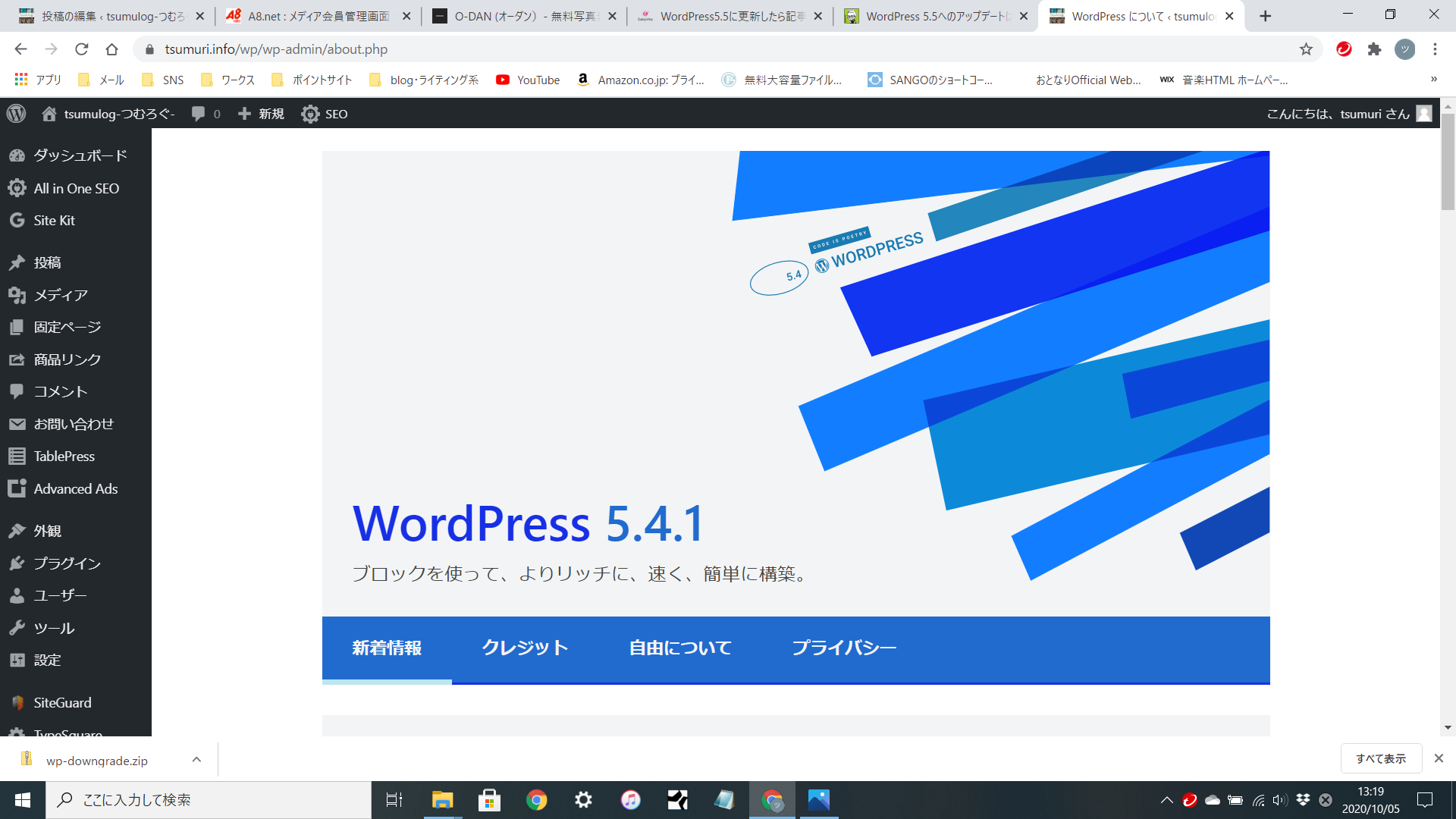
Task: Open 固定ページ menu in sidebar
Action: [x=76, y=327]
